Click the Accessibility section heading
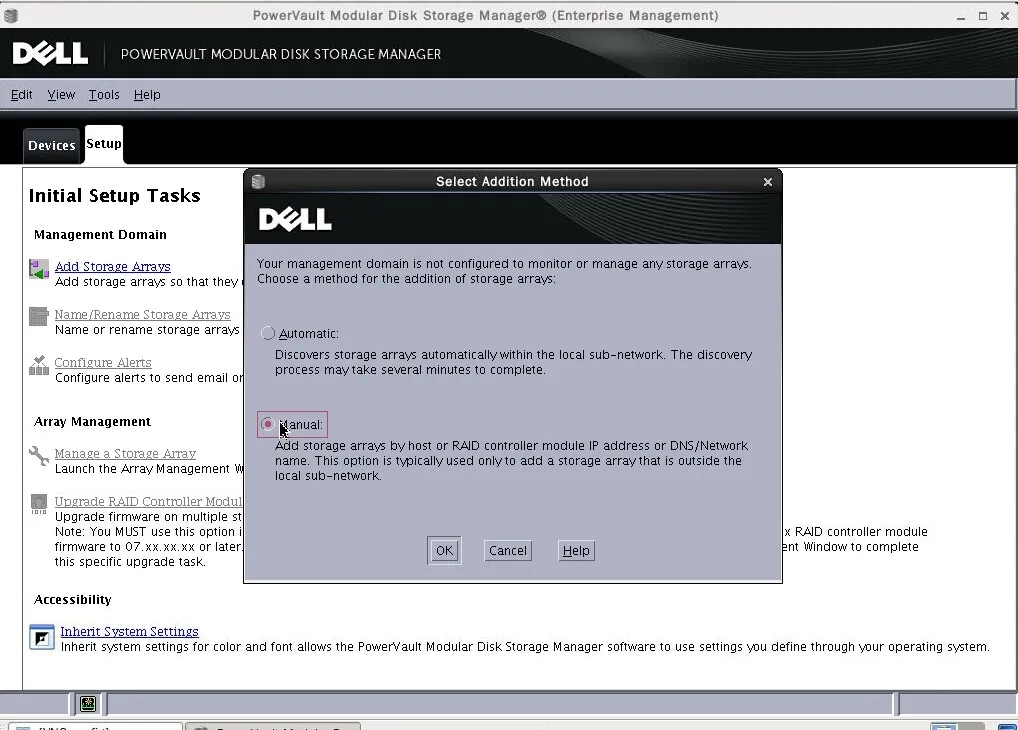Image resolution: width=1018 pixels, height=730 pixels. click(x=73, y=599)
